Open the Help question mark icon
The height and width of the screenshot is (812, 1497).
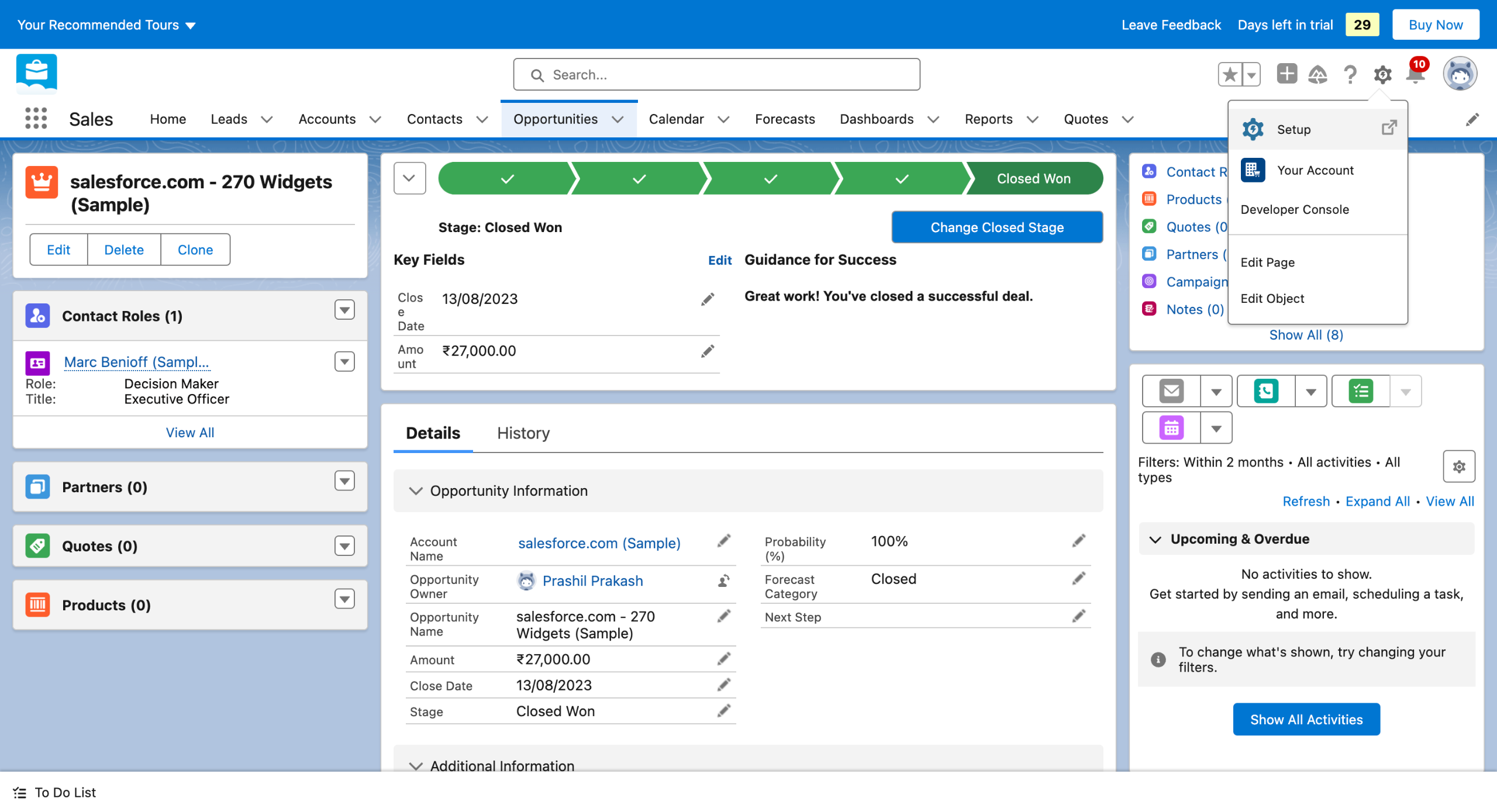pyautogui.click(x=1350, y=75)
